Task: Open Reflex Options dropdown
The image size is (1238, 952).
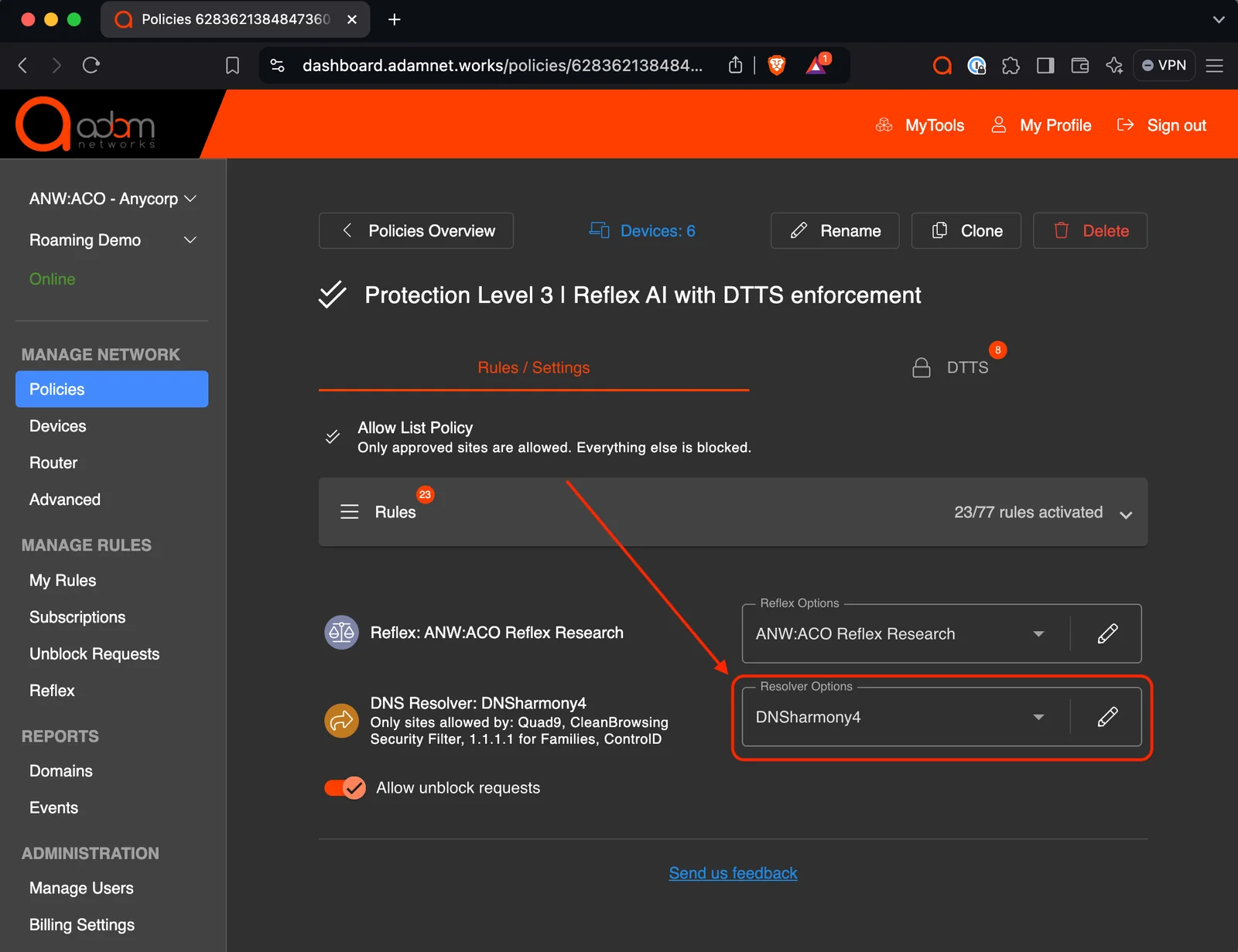Action: pyautogui.click(x=1038, y=634)
